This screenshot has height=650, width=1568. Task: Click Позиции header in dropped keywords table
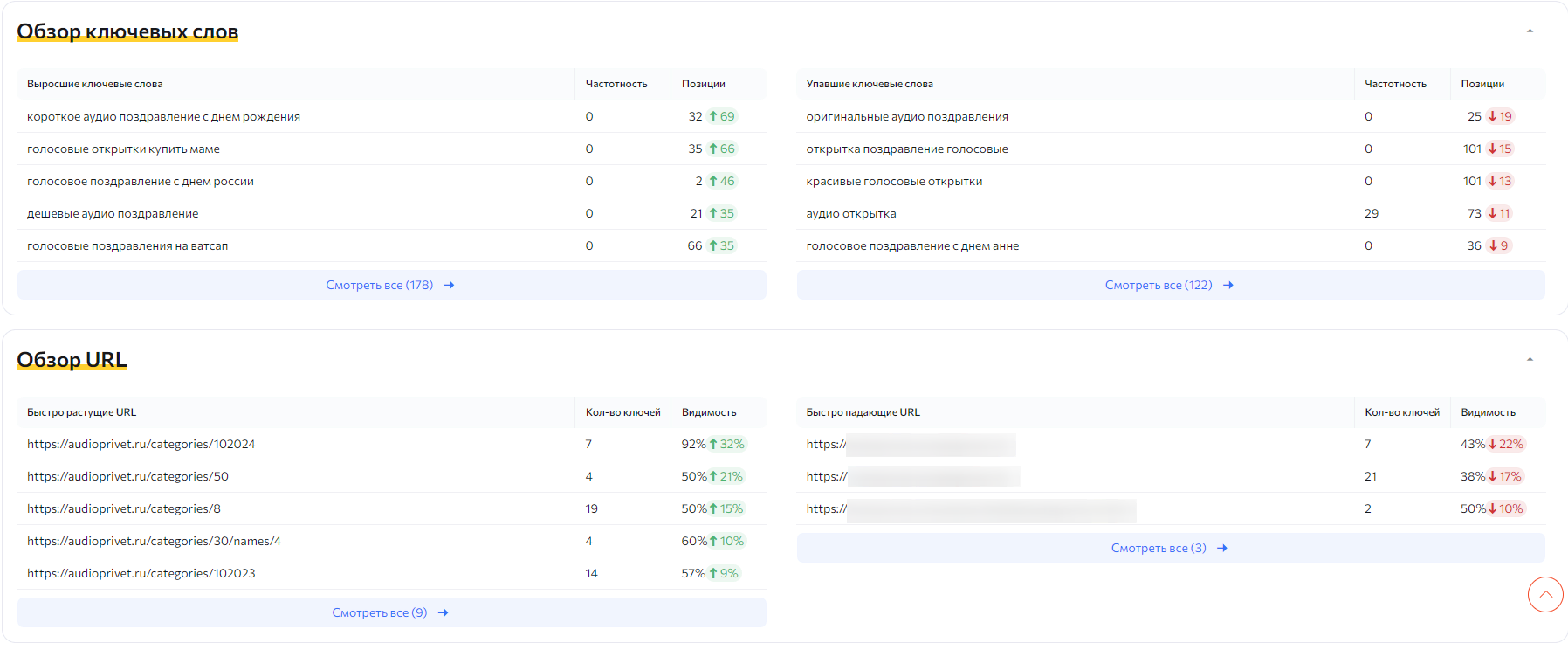[1482, 84]
